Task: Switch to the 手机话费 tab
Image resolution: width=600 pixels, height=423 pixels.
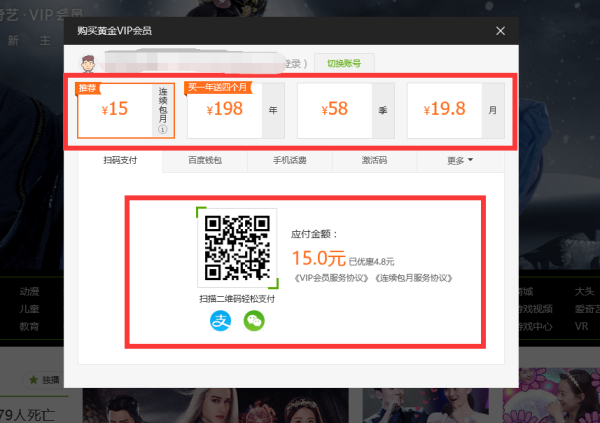Action: [290, 160]
